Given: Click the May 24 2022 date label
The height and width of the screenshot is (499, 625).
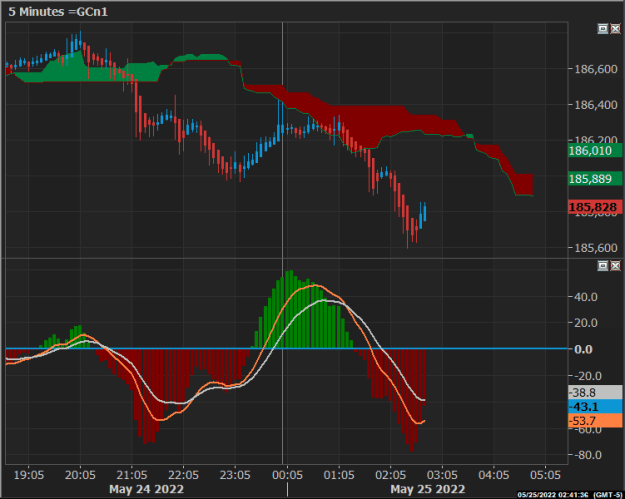Looking at the screenshot, I should (146, 489).
